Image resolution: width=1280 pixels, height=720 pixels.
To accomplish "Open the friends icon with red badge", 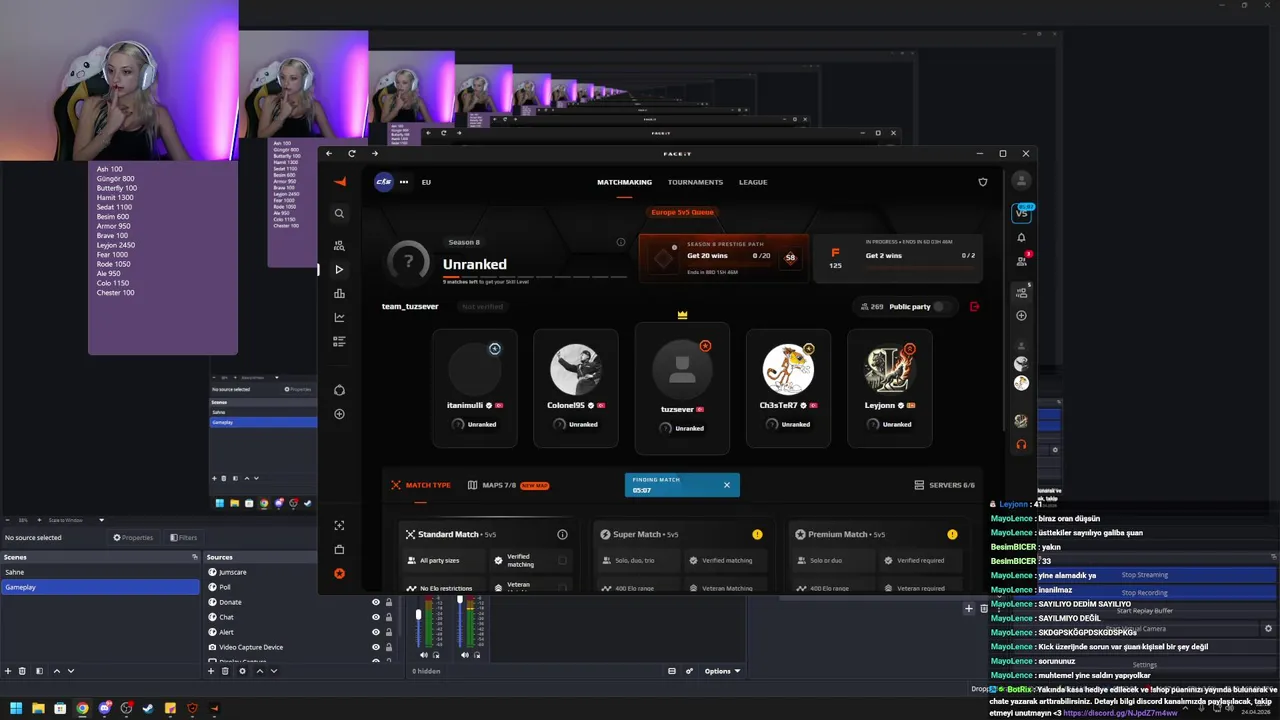I will [1022, 259].
